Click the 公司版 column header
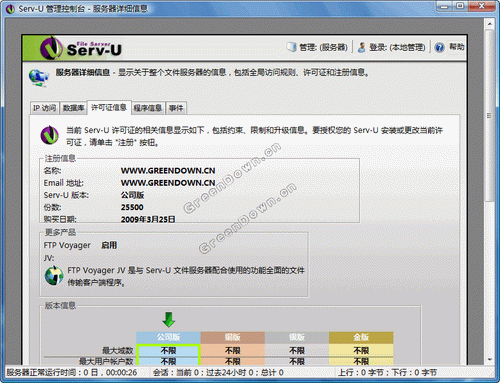Image resolution: width=500 pixels, height=383 pixels. pos(168,337)
